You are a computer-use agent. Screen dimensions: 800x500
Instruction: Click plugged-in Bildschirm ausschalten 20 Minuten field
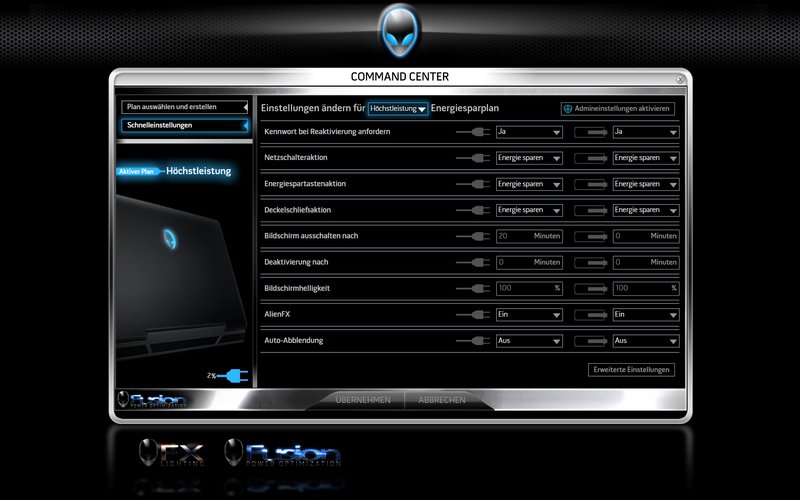pos(529,236)
